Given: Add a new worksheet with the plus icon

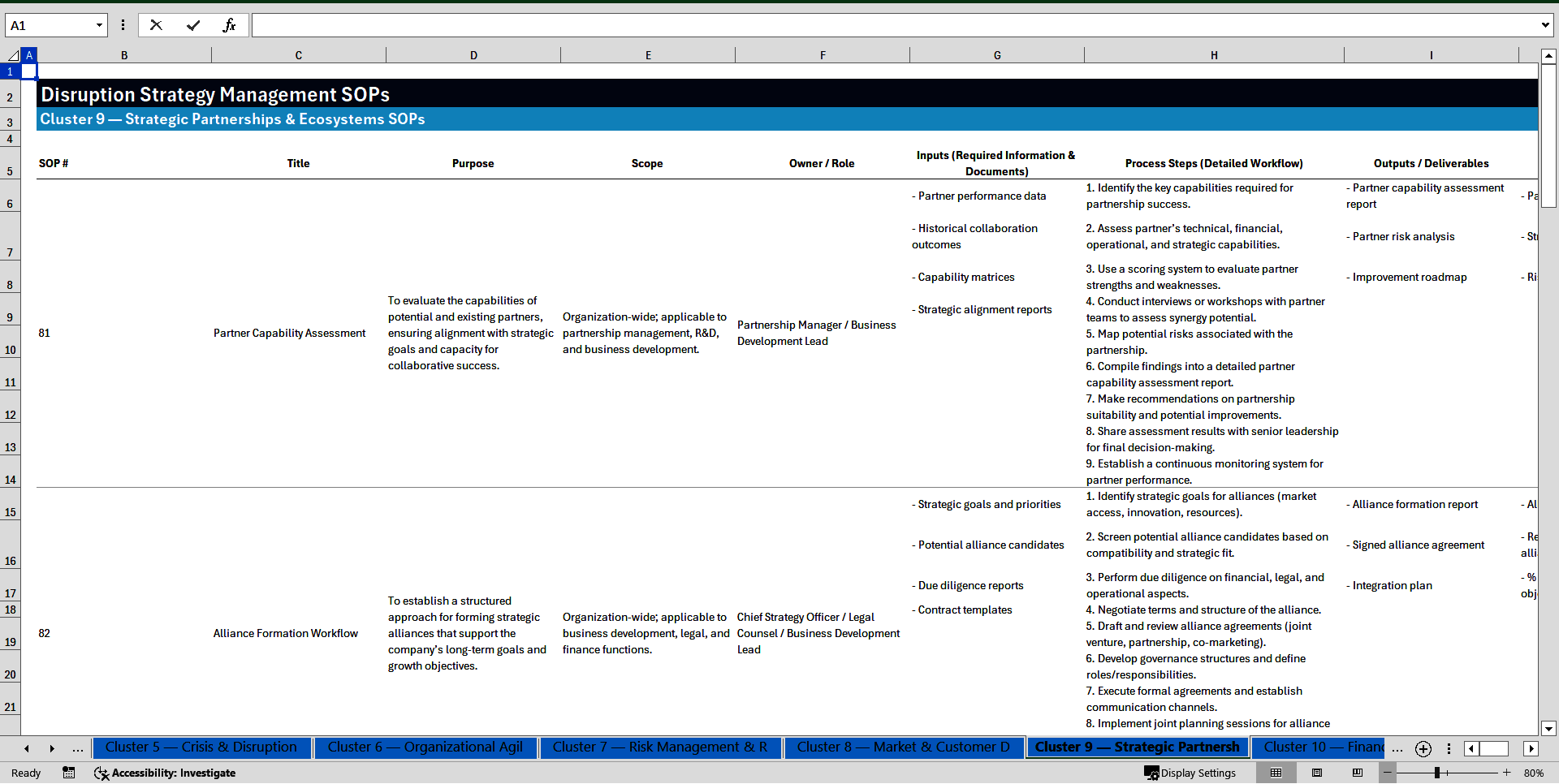Looking at the screenshot, I should 1423,748.
